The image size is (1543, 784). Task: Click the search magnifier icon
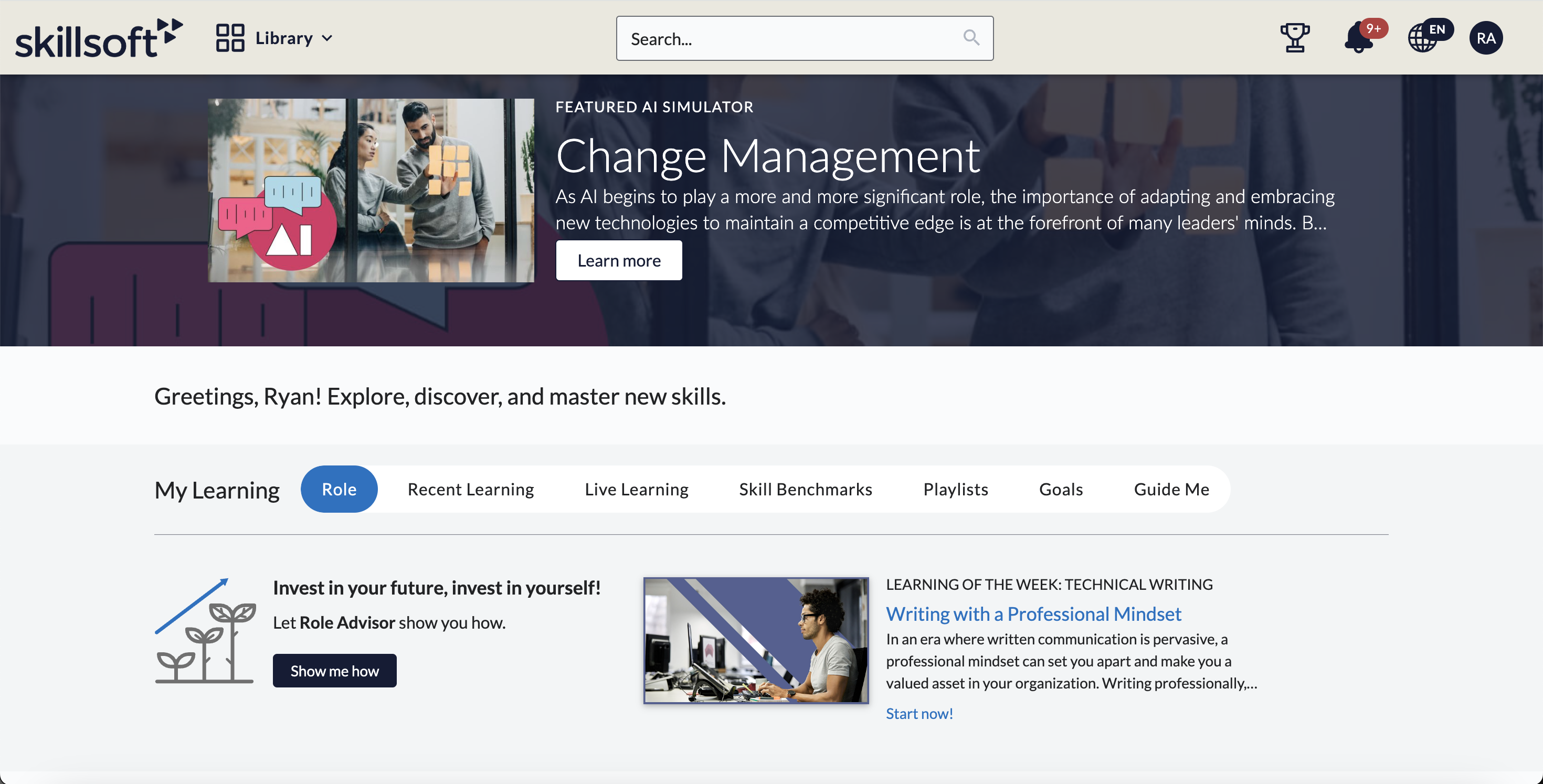point(971,38)
